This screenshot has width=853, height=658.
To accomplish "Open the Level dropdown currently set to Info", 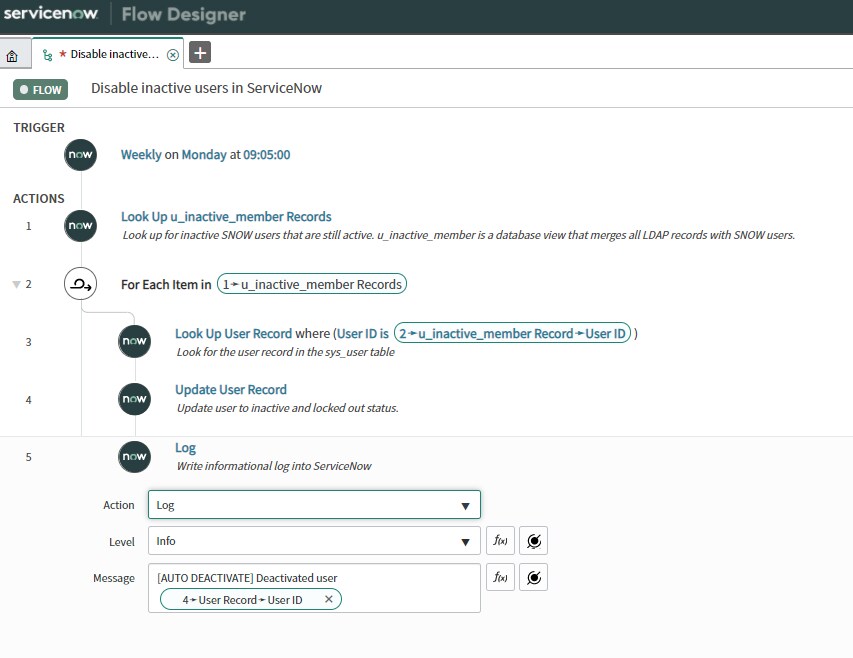I will 313,540.
